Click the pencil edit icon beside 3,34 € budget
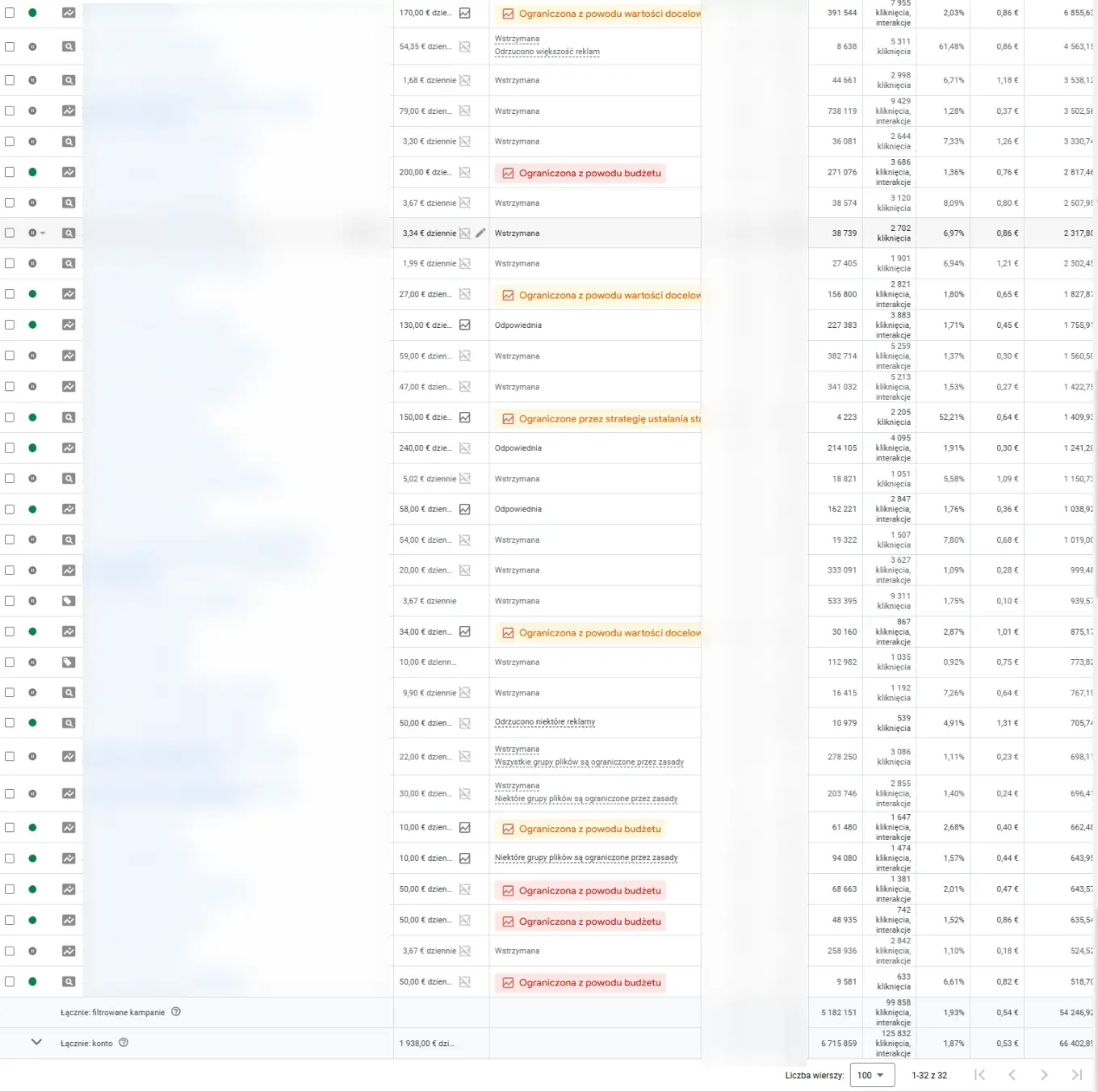1098x1092 pixels. click(480, 233)
